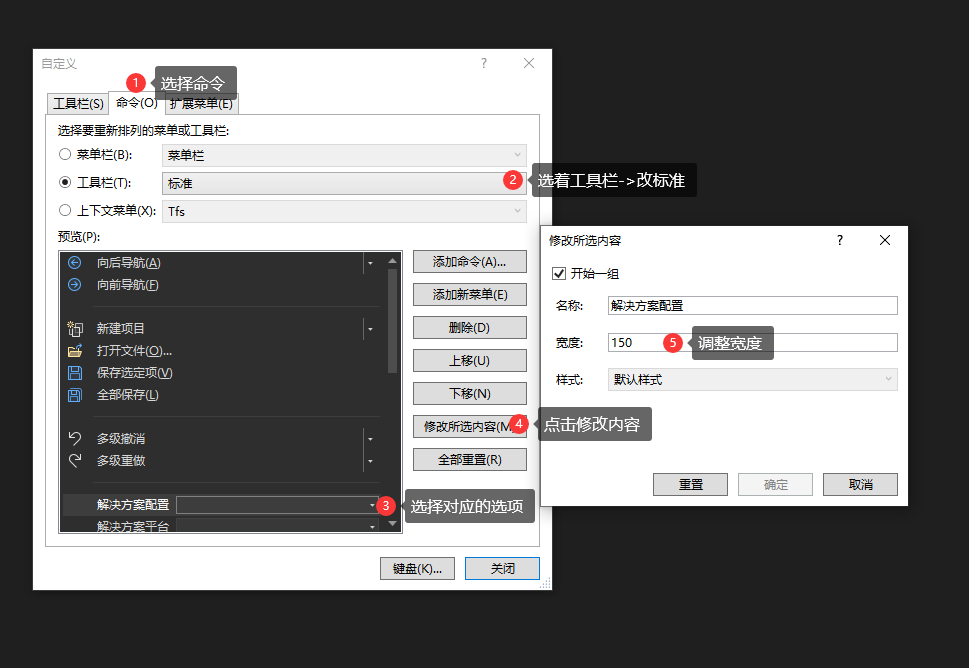Viewport: 969px width, 668px height.
Task: Click the preview list scroll up arrow
Action: tap(392, 261)
